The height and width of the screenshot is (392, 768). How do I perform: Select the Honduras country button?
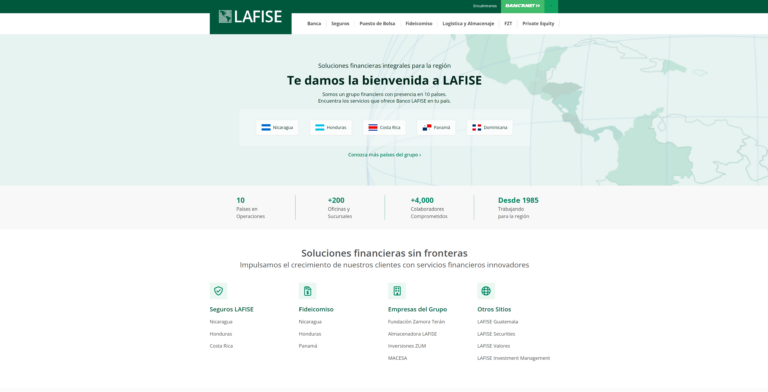[331, 127]
